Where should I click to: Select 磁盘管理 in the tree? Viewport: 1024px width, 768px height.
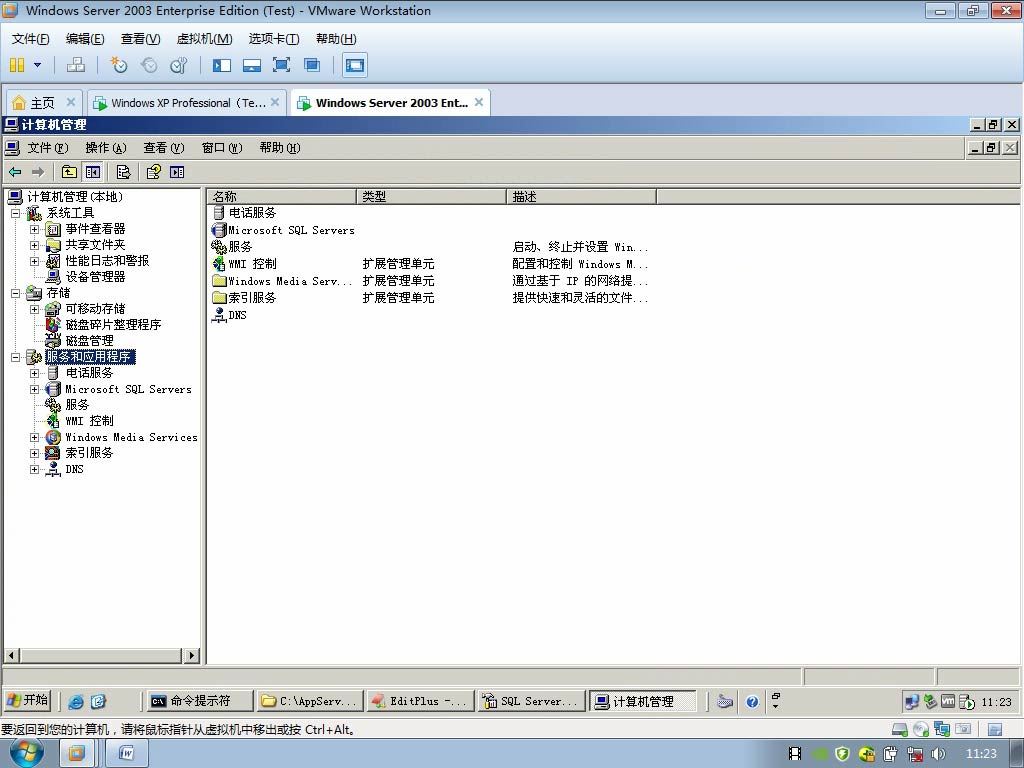[x=89, y=341]
